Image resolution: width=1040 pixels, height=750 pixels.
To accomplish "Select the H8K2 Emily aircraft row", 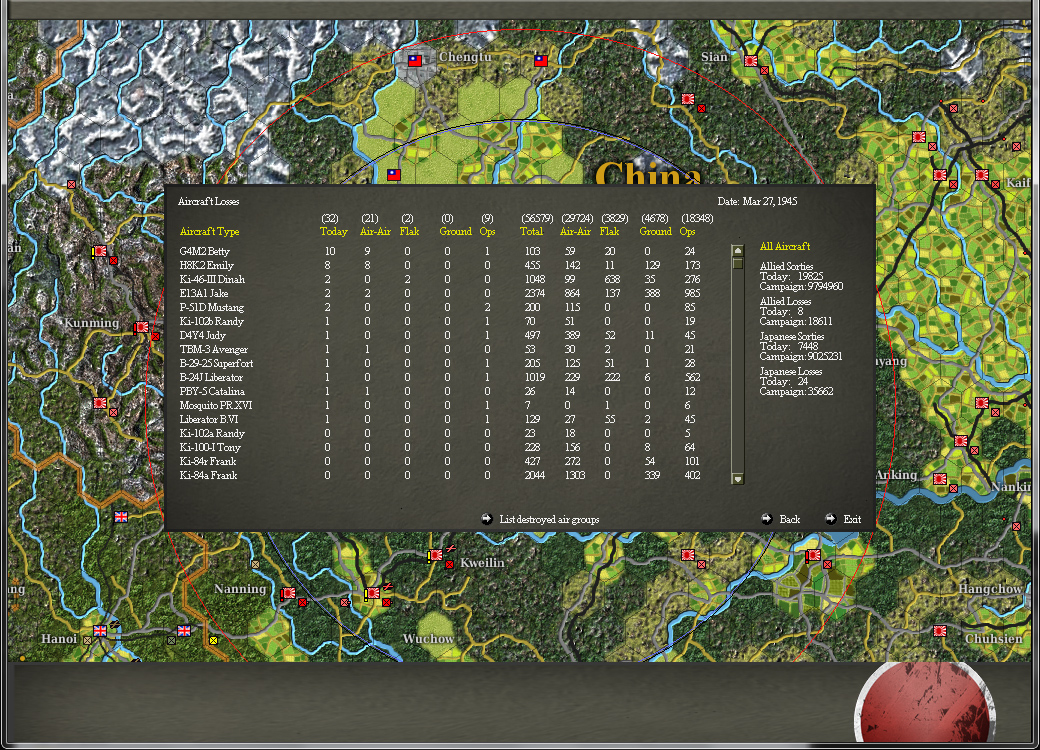I will click(x=439, y=265).
